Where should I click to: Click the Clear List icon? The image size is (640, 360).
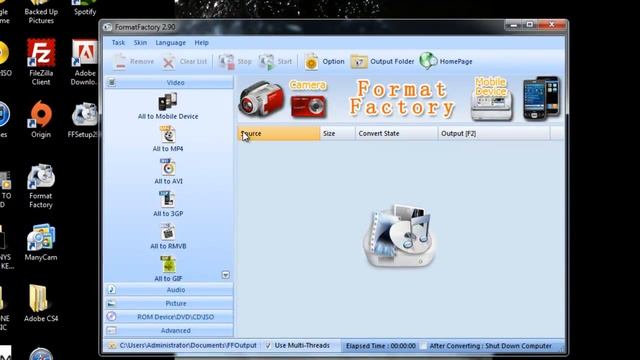point(169,62)
